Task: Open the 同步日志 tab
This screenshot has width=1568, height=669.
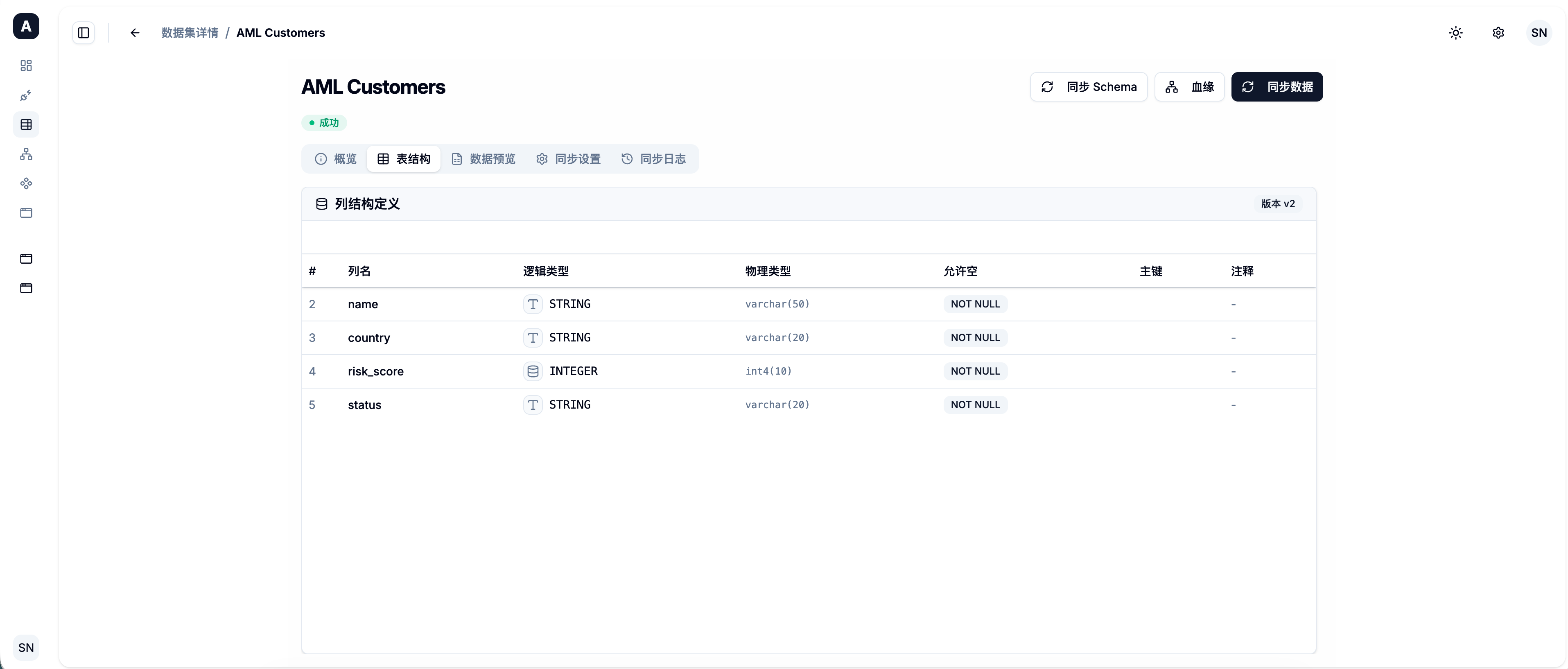Action: 654,159
